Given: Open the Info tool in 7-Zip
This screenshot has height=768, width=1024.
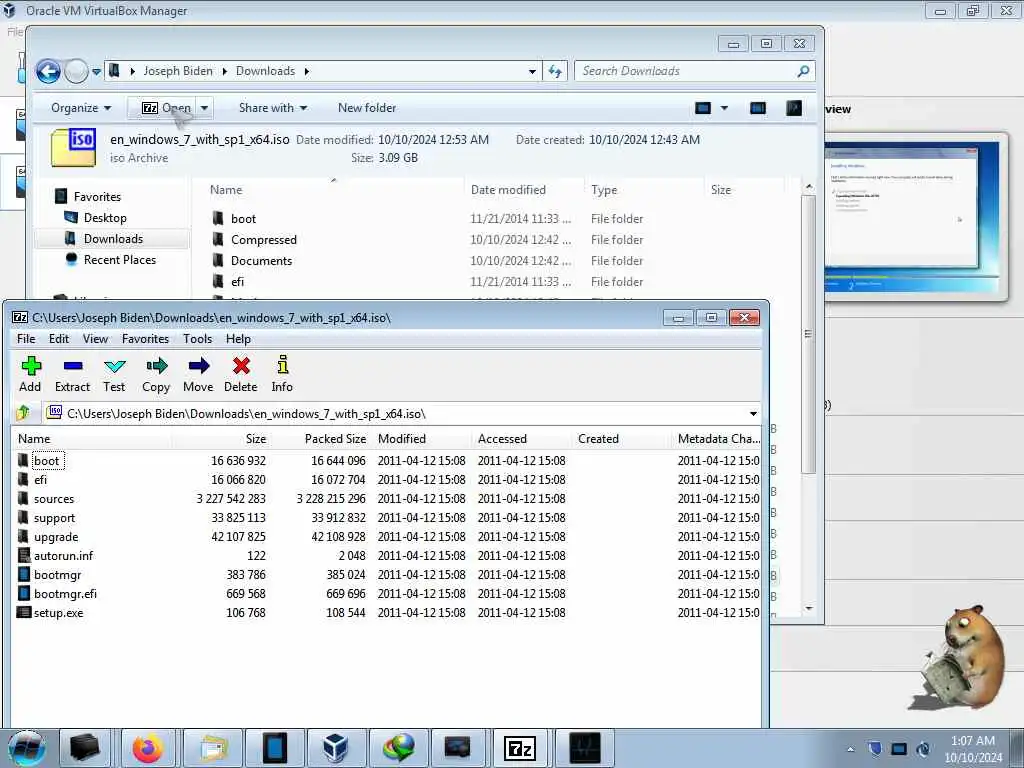Looking at the screenshot, I should pyautogui.click(x=282, y=374).
